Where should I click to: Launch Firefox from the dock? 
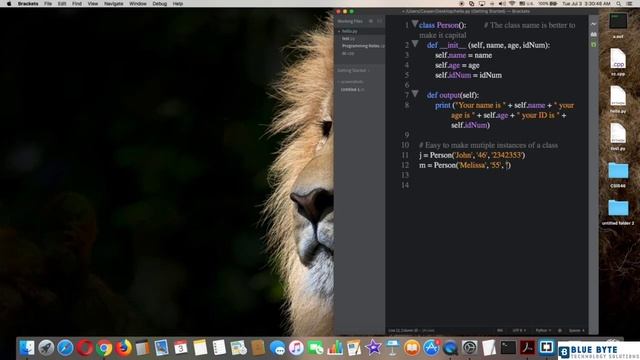tap(123, 348)
